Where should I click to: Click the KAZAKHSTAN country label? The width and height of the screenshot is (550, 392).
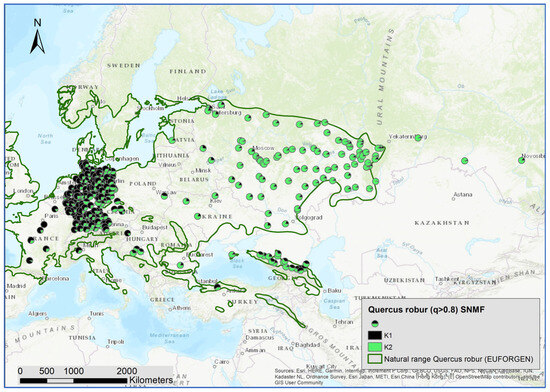[x=442, y=223]
